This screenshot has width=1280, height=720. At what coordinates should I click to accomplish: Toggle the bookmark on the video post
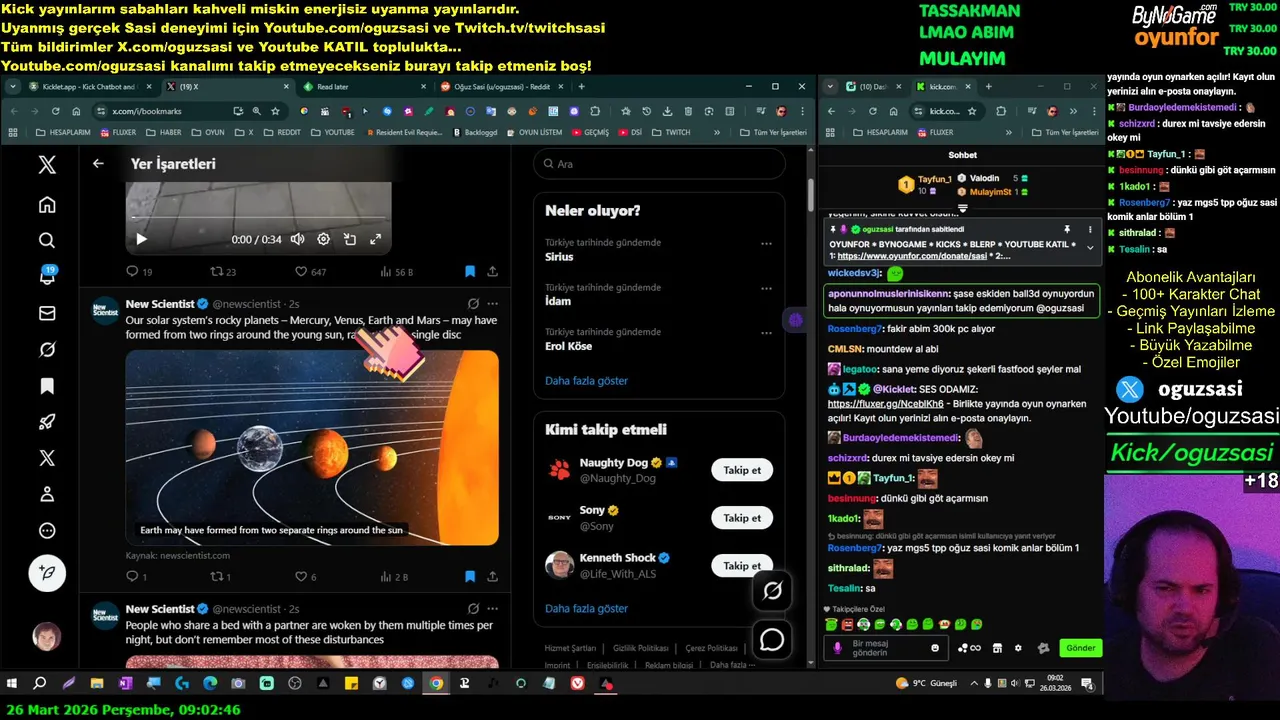coord(470,271)
